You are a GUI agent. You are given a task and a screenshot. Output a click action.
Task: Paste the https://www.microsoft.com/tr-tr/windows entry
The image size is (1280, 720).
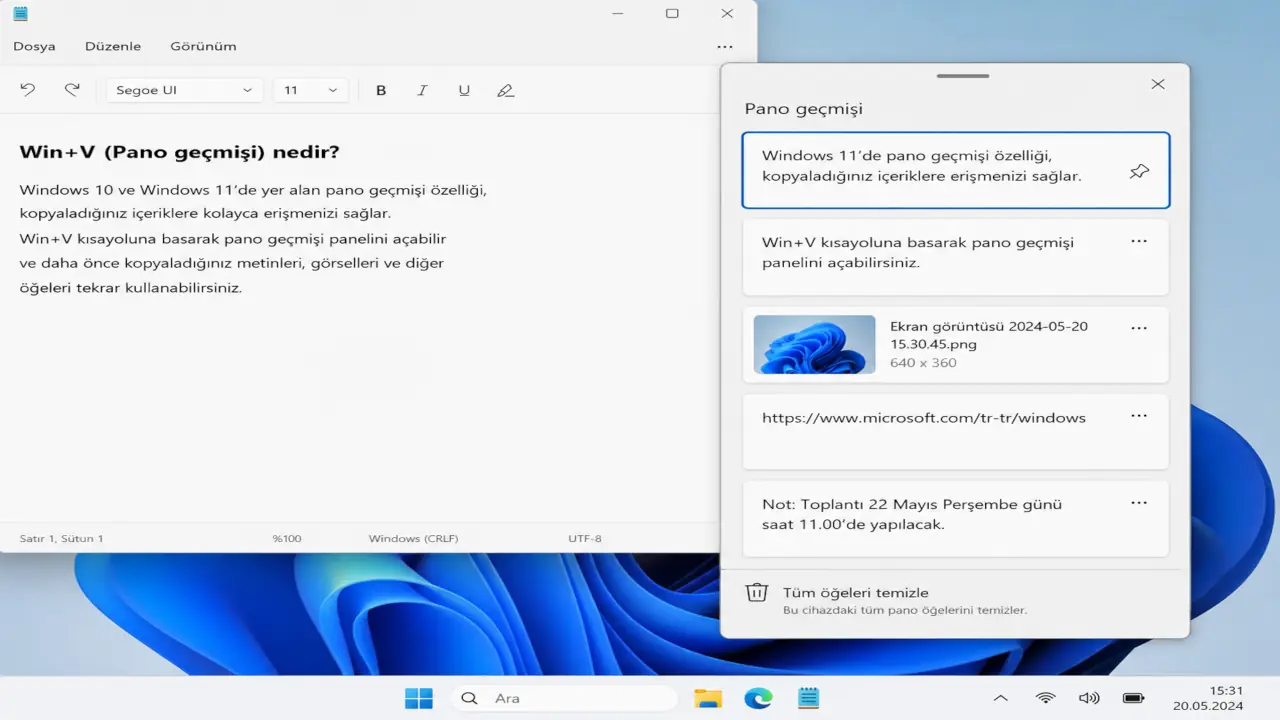point(956,431)
